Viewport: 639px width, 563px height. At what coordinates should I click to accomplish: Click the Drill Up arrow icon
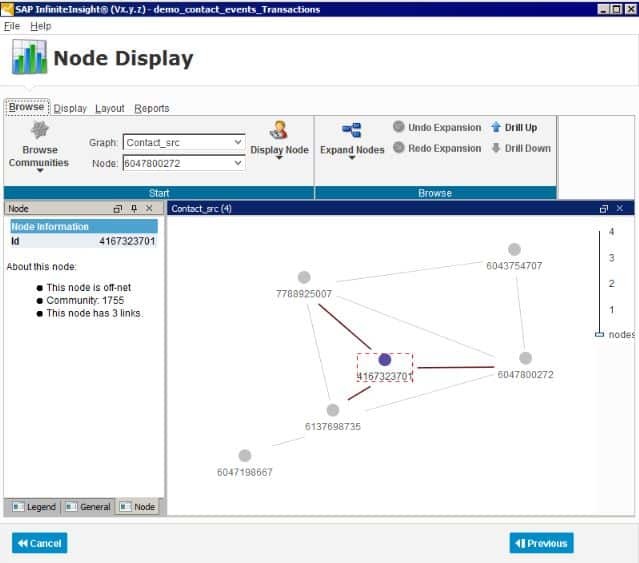coord(496,127)
